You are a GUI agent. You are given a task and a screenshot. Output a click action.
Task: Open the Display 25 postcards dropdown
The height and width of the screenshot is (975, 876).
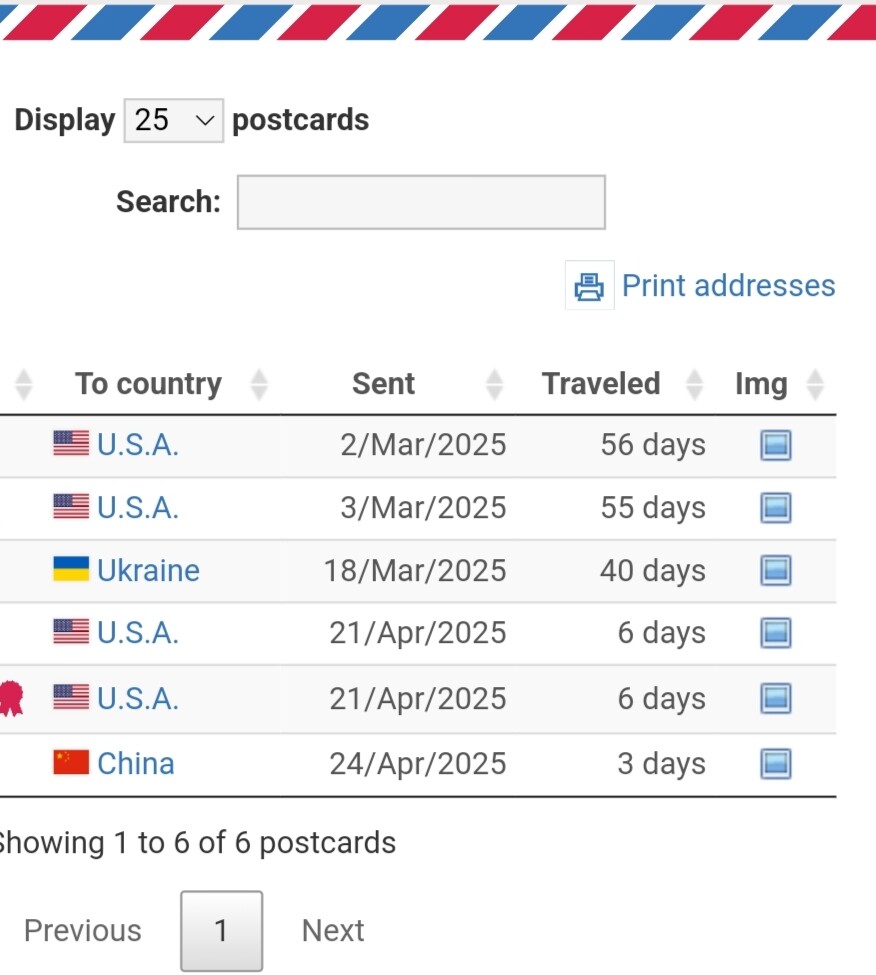tap(173, 121)
